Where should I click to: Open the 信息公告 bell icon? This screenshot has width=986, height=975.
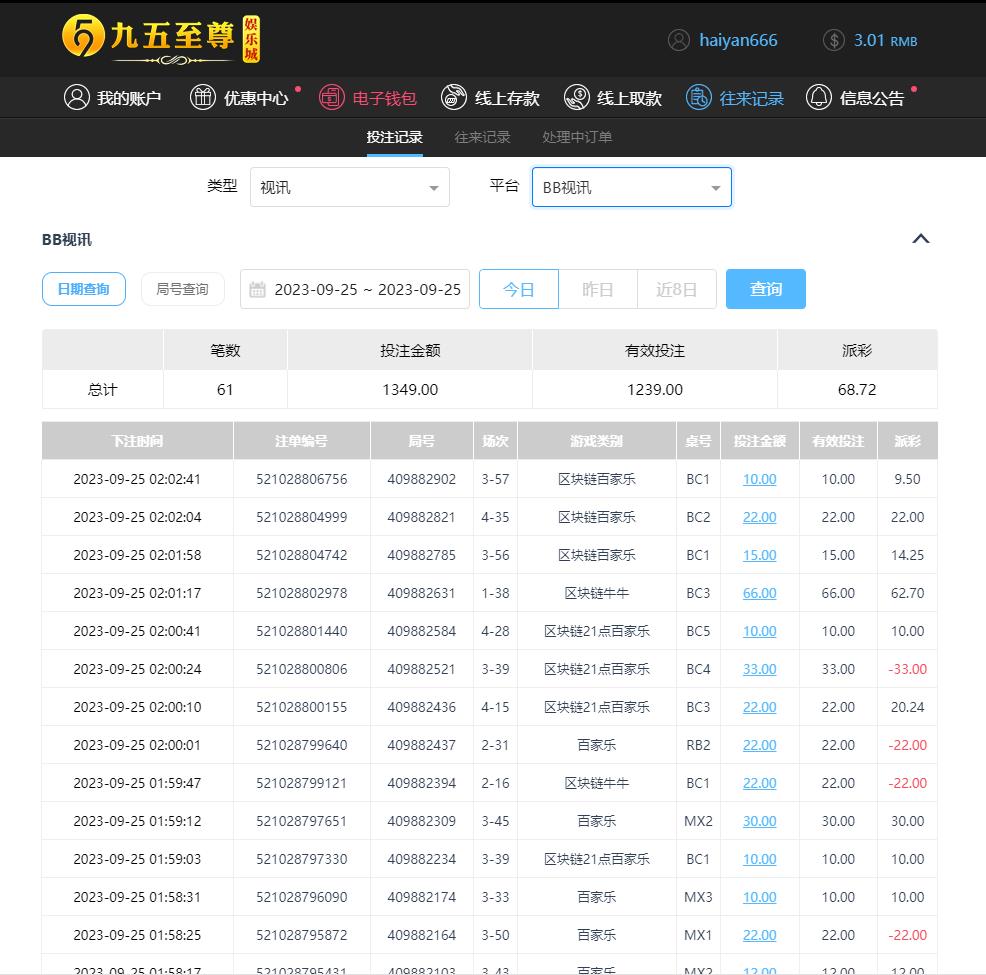pos(819,97)
